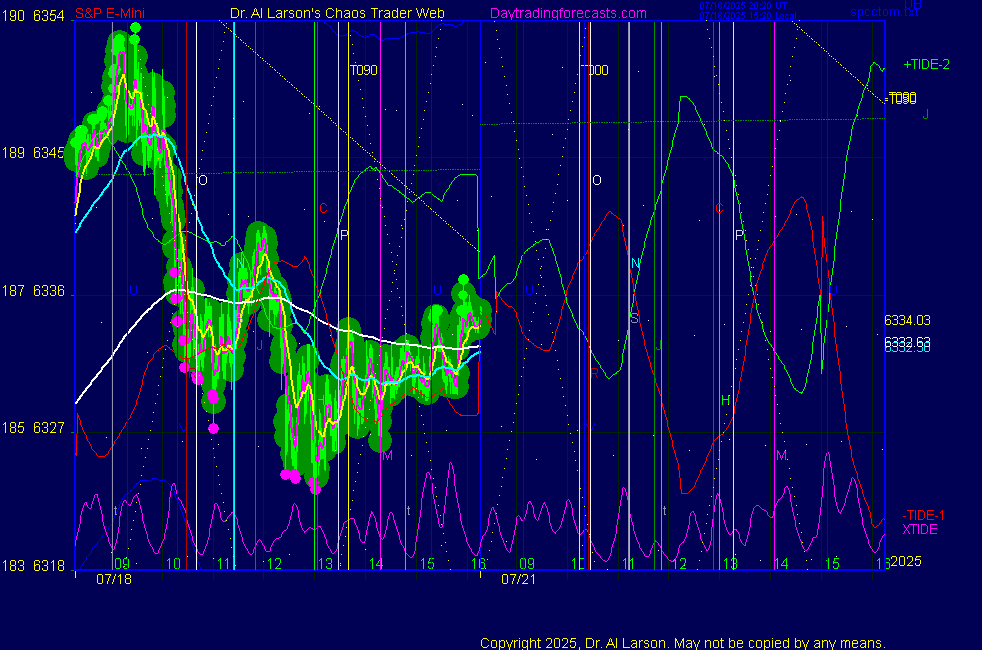Select the "Dr. Al Larson's Chaos Trader Web" heading
982x650 pixels.
click(338, 13)
